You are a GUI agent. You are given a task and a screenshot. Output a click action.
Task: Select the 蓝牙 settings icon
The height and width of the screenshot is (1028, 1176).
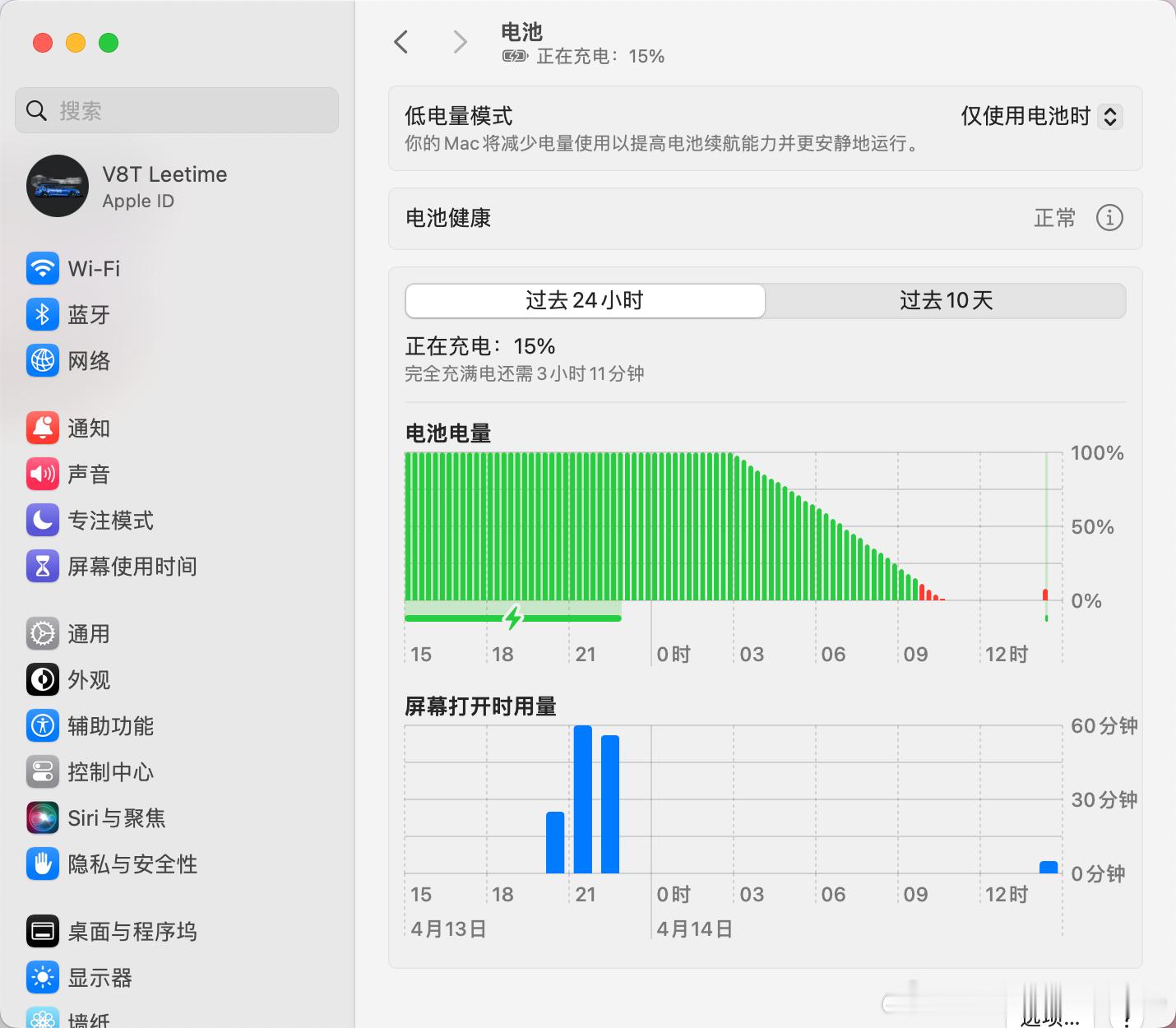(42, 314)
